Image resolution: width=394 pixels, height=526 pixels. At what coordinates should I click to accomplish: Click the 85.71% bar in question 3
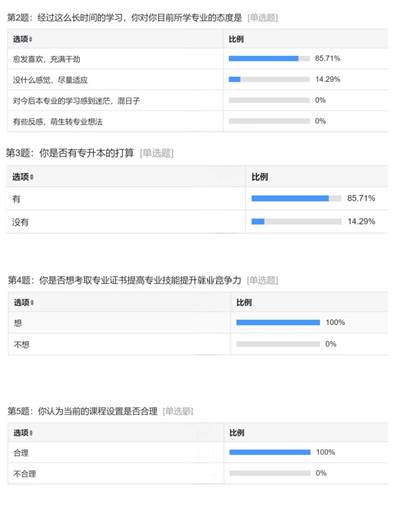[x=296, y=199]
